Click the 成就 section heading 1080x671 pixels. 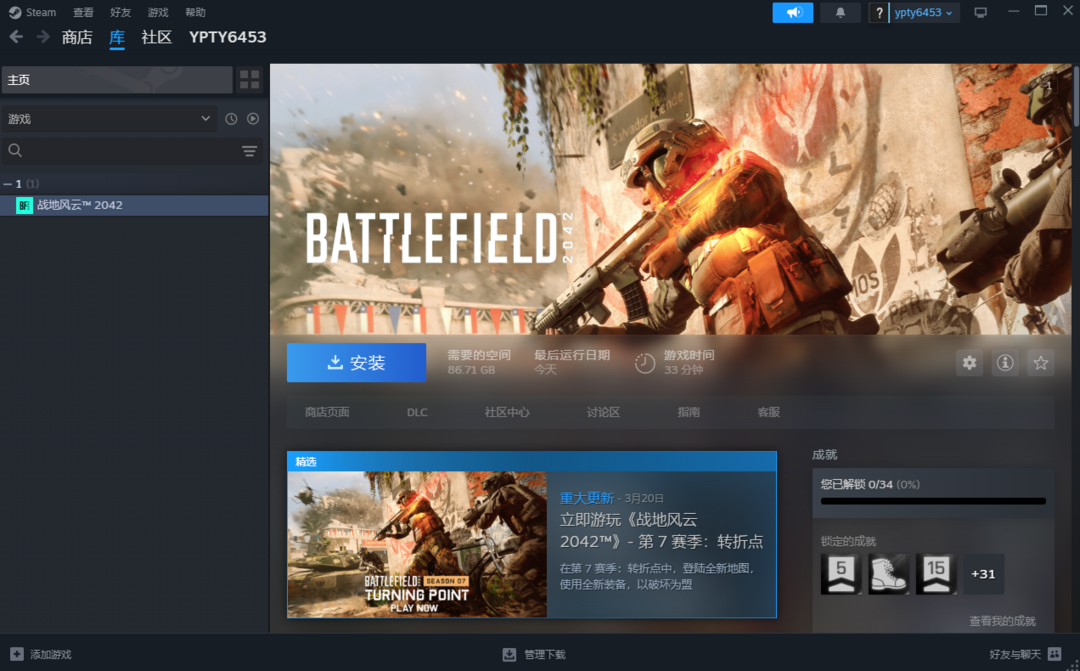point(824,455)
